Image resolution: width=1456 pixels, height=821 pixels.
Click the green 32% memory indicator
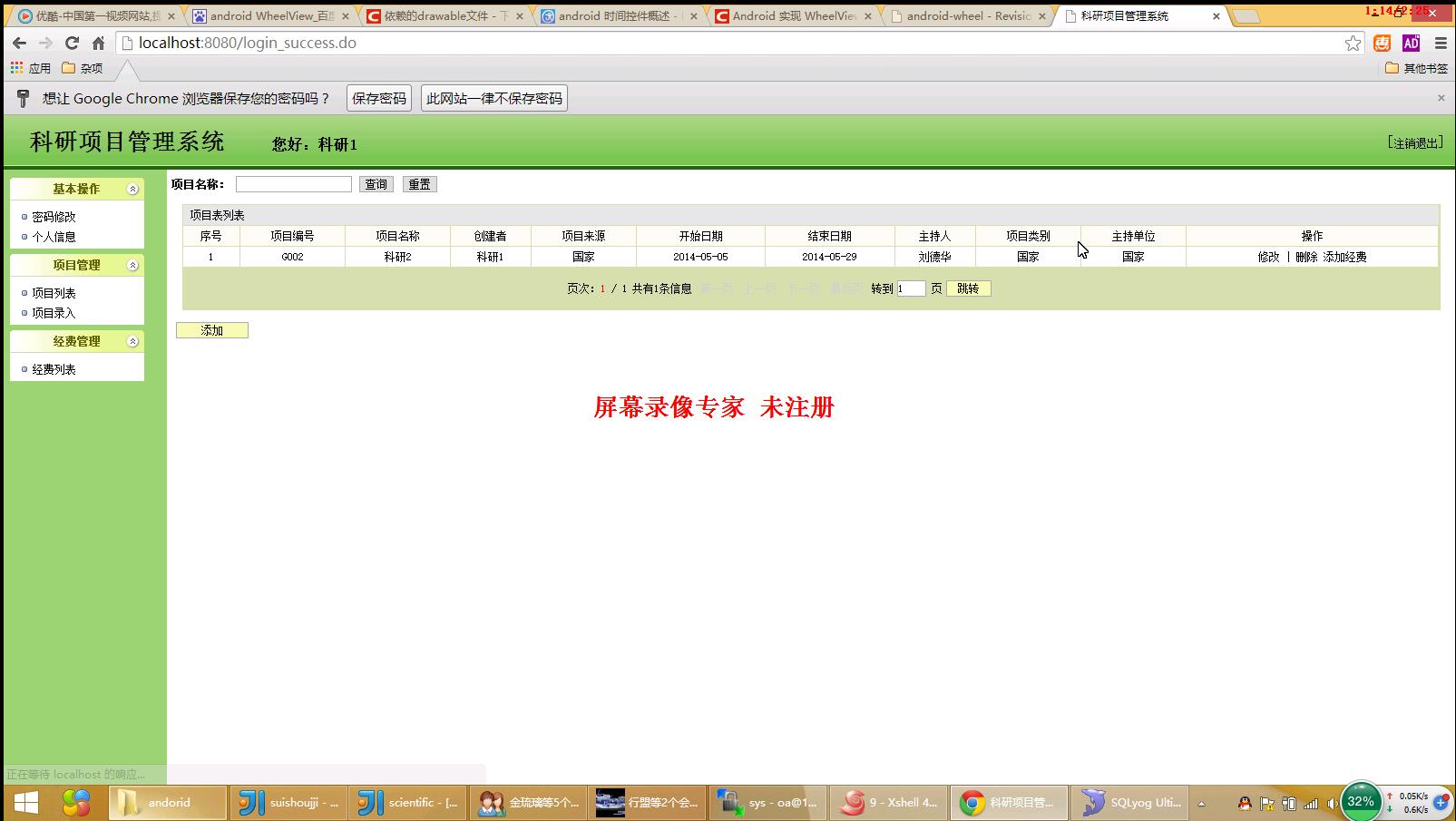(x=1360, y=802)
